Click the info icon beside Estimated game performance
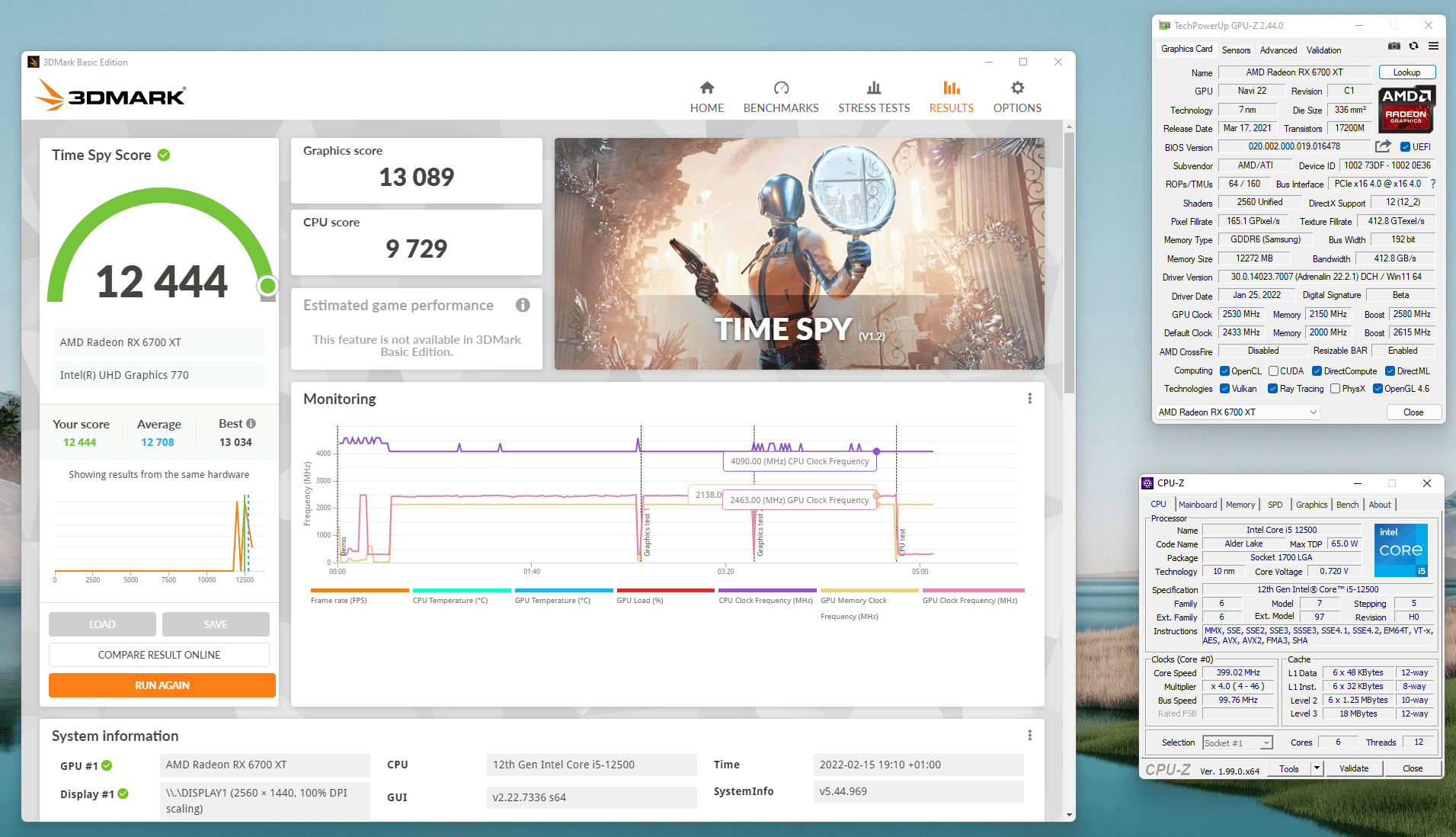1456x837 pixels. point(523,305)
